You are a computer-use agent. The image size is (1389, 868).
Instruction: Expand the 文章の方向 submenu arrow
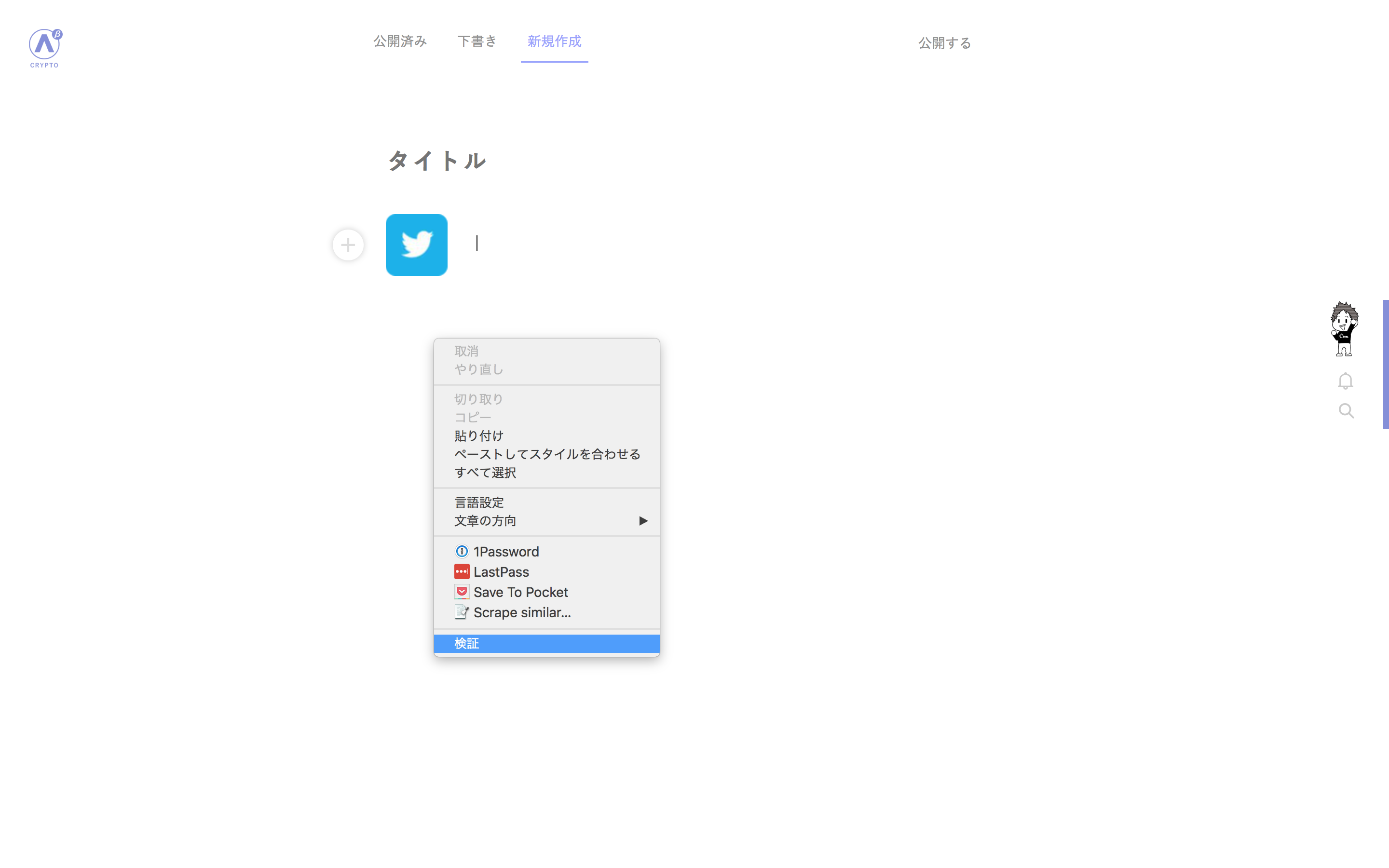coord(643,521)
